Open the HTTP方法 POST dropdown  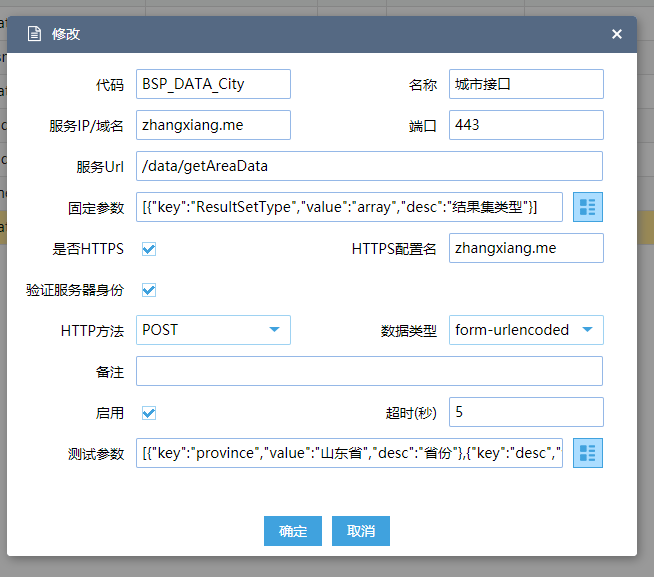213,330
